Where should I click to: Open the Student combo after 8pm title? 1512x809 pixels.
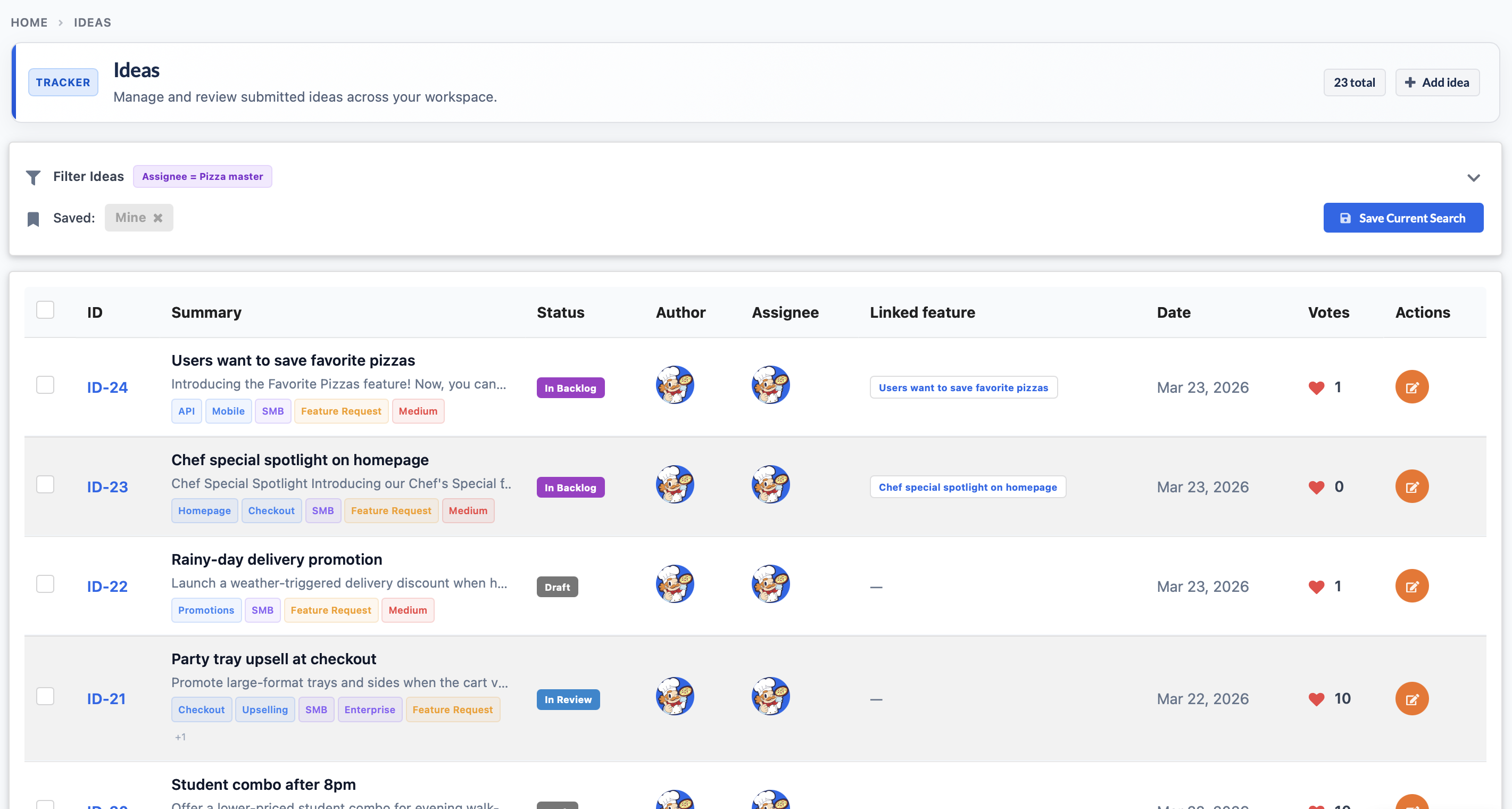[x=263, y=785]
